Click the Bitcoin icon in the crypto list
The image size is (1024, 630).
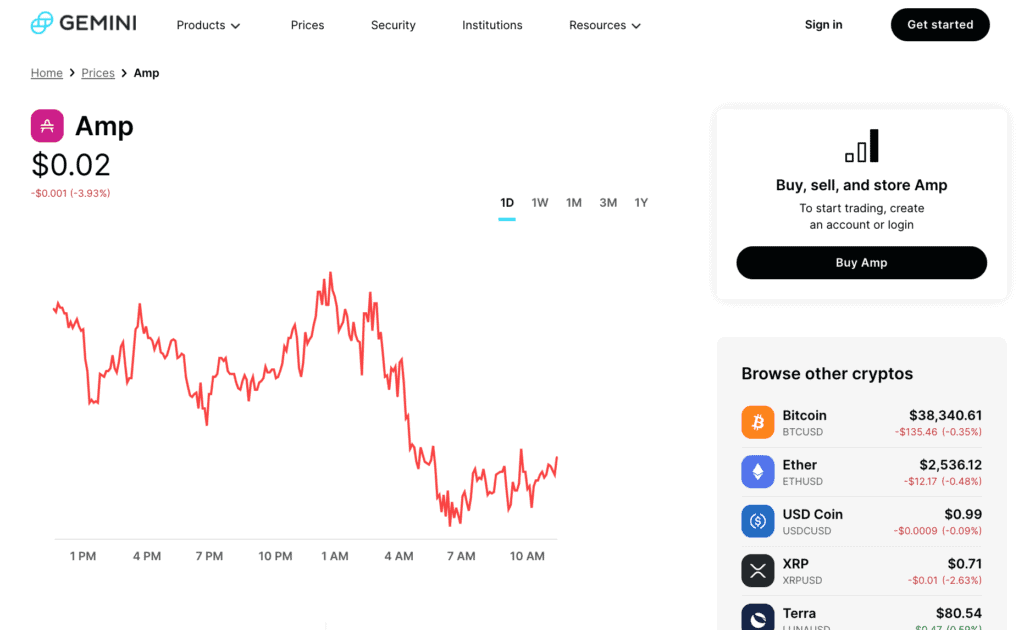pyautogui.click(x=757, y=421)
